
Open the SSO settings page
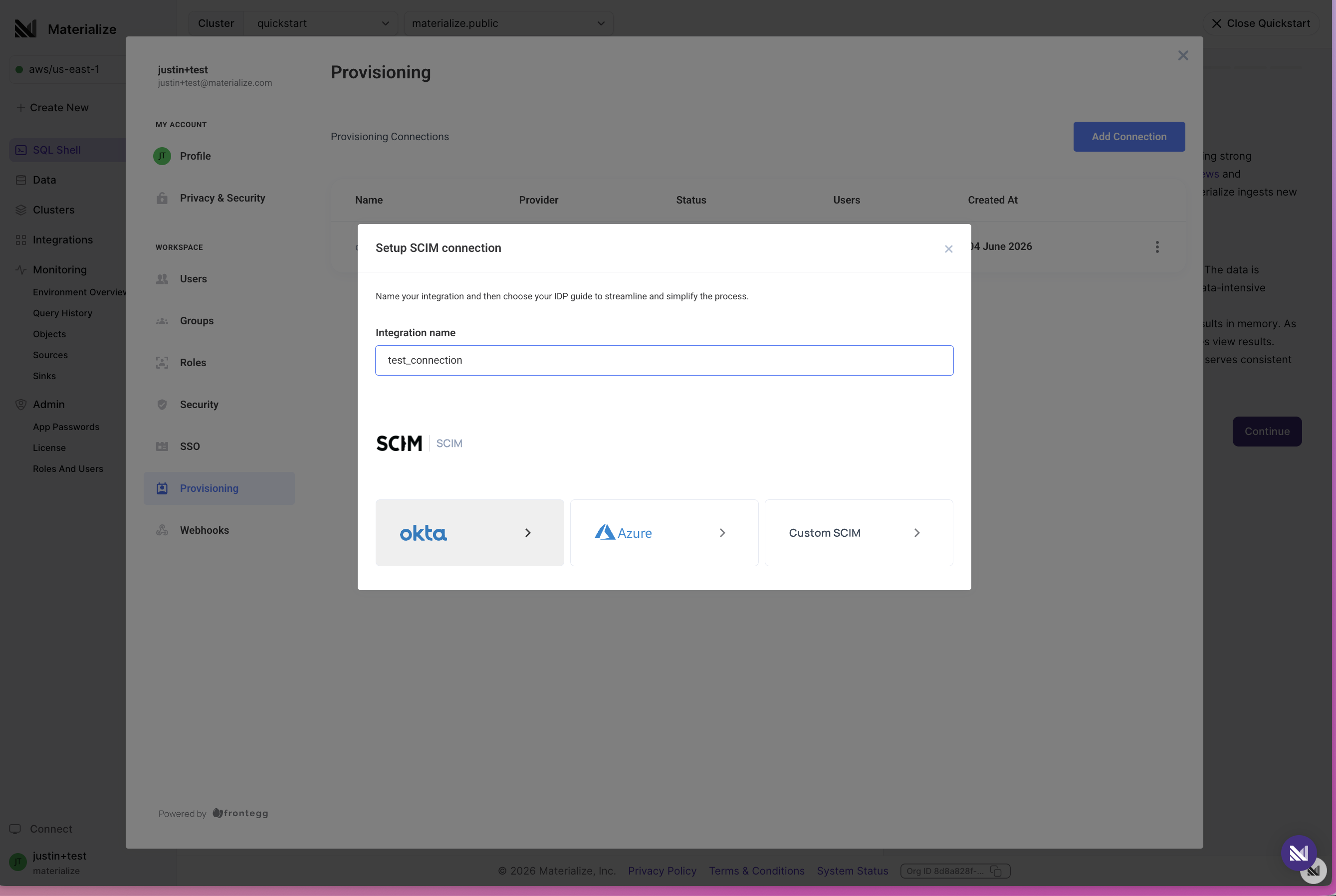pos(219,447)
